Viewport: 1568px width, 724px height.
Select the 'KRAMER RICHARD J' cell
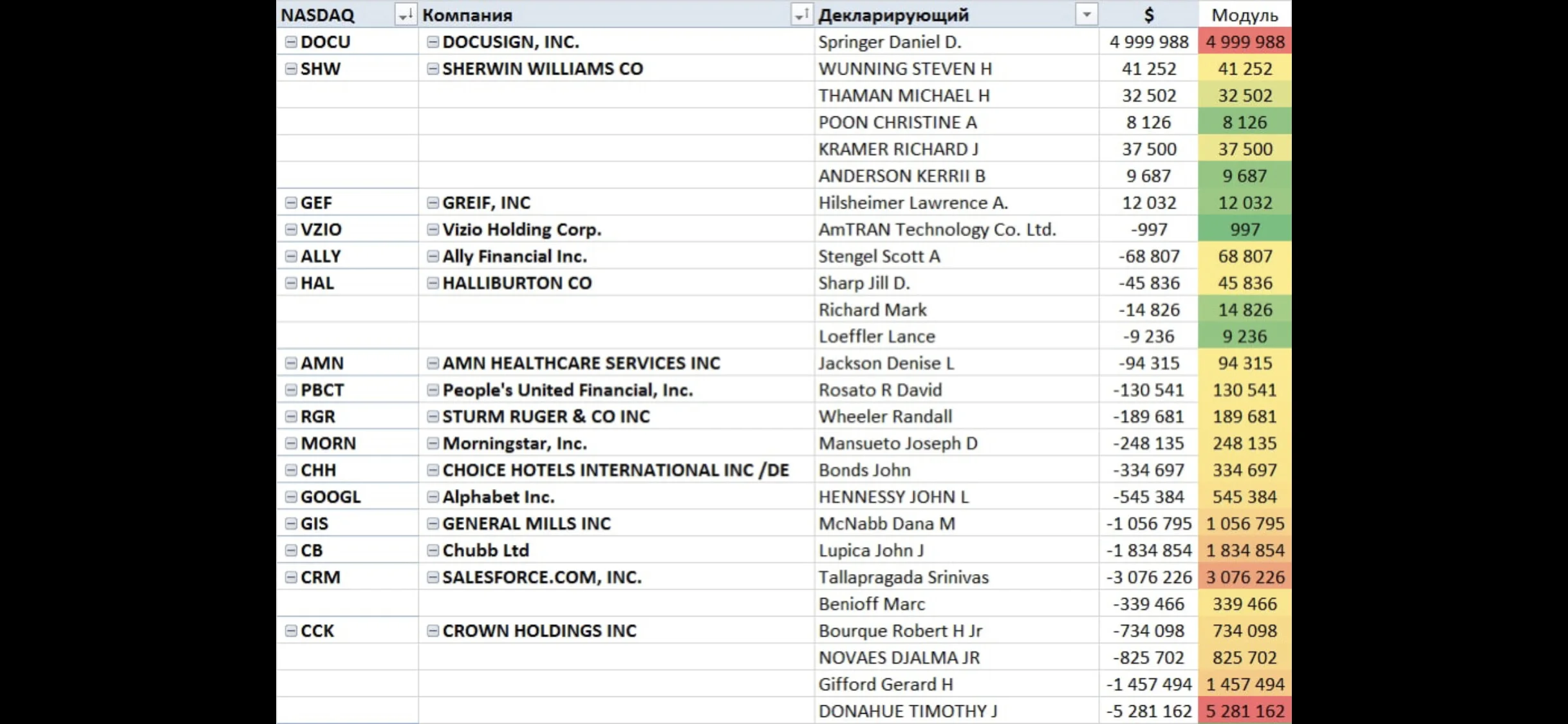[x=957, y=149]
